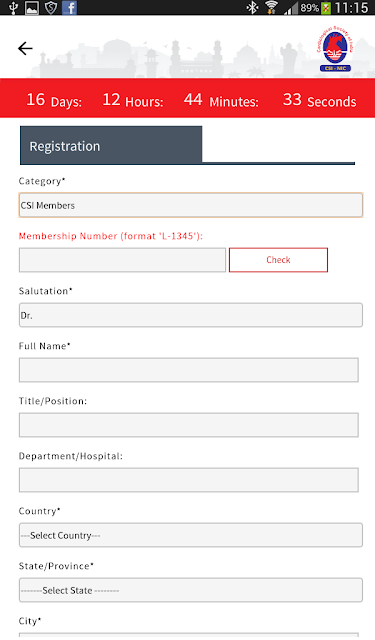Tap the image notification icon in status bar
Viewport: 375px width, 640px height.
[x=32, y=8]
